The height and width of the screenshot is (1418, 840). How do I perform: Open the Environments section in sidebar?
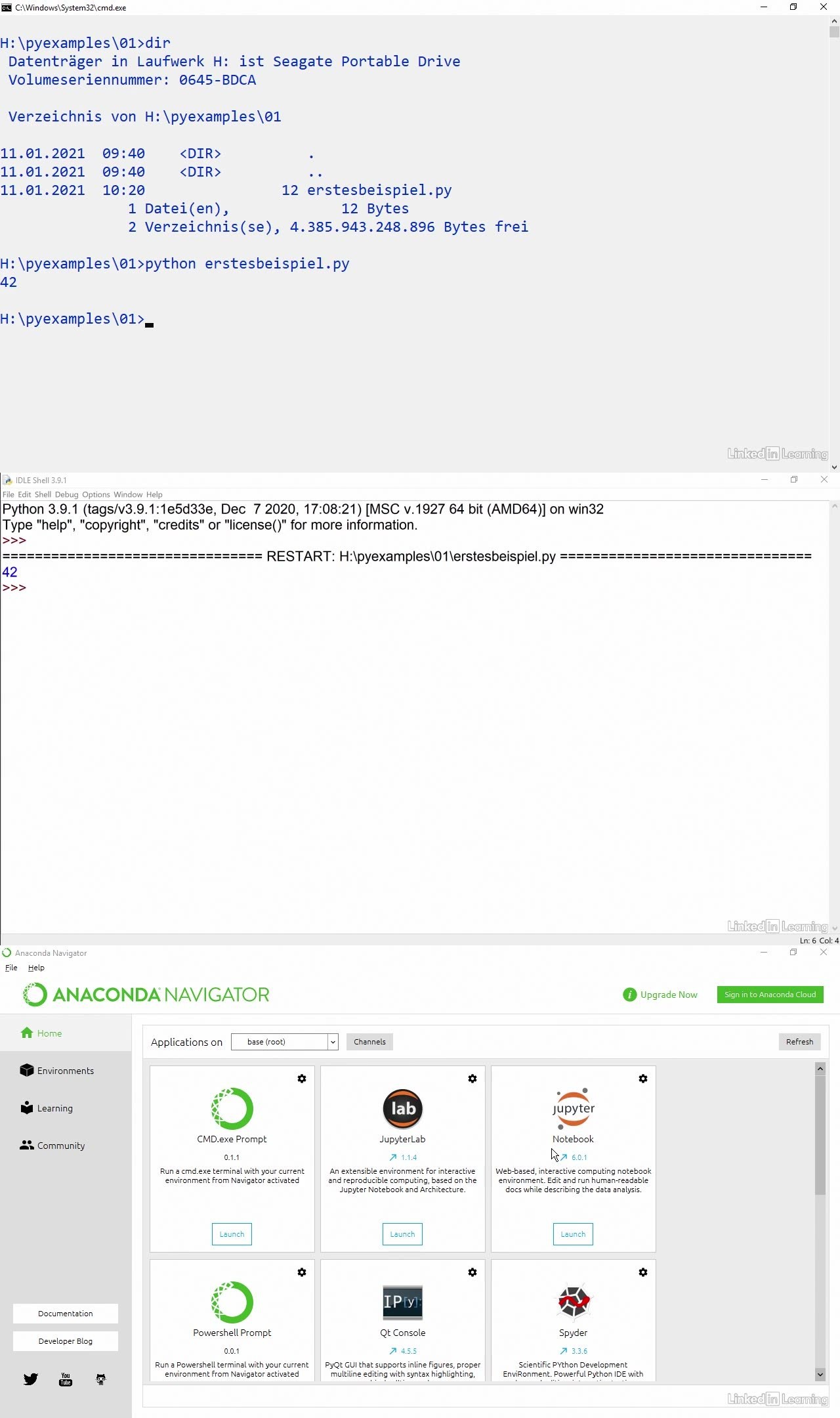pyautogui.click(x=65, y=1071)
